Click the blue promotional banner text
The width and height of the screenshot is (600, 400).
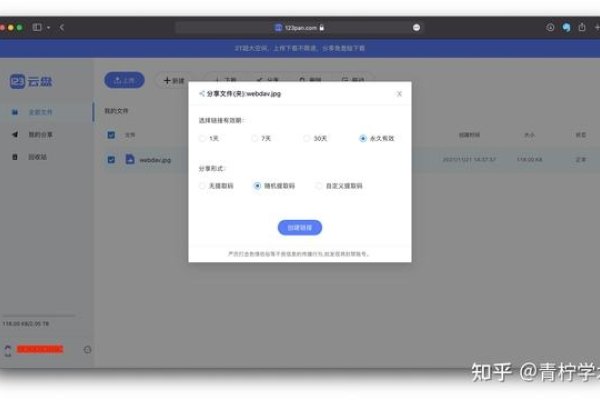tap(299, 48)
